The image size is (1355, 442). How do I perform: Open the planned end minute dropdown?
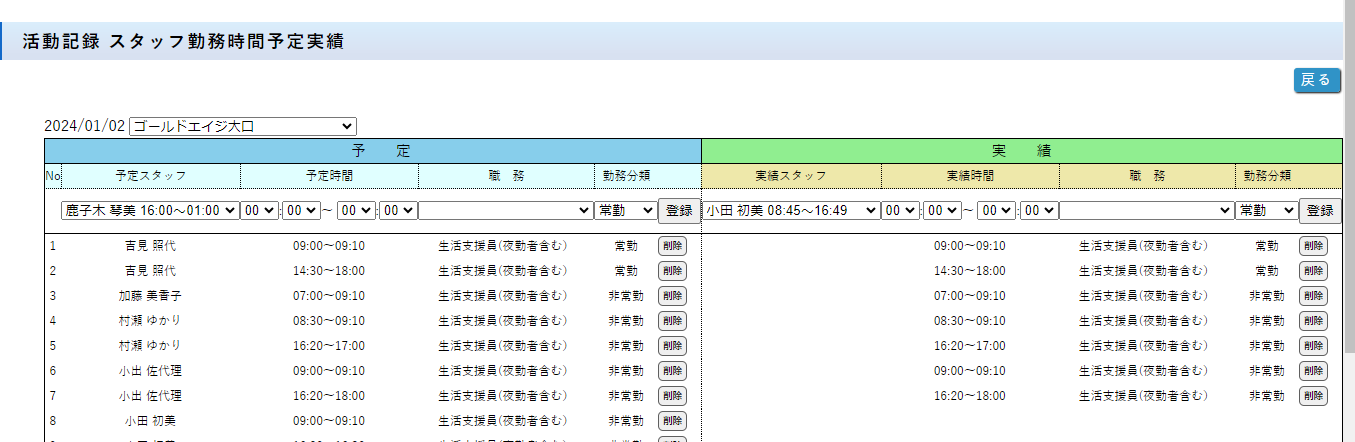click(x=398, y=210)
